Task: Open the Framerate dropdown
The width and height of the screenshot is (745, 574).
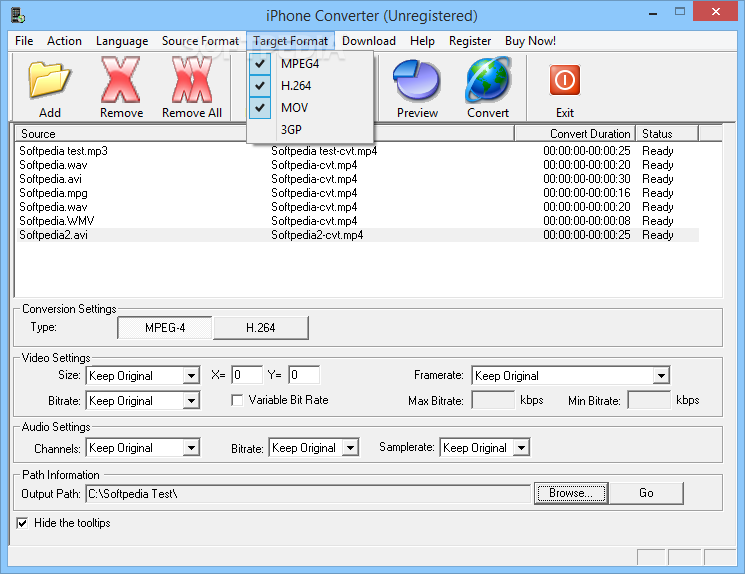Action: coord(661,376)
